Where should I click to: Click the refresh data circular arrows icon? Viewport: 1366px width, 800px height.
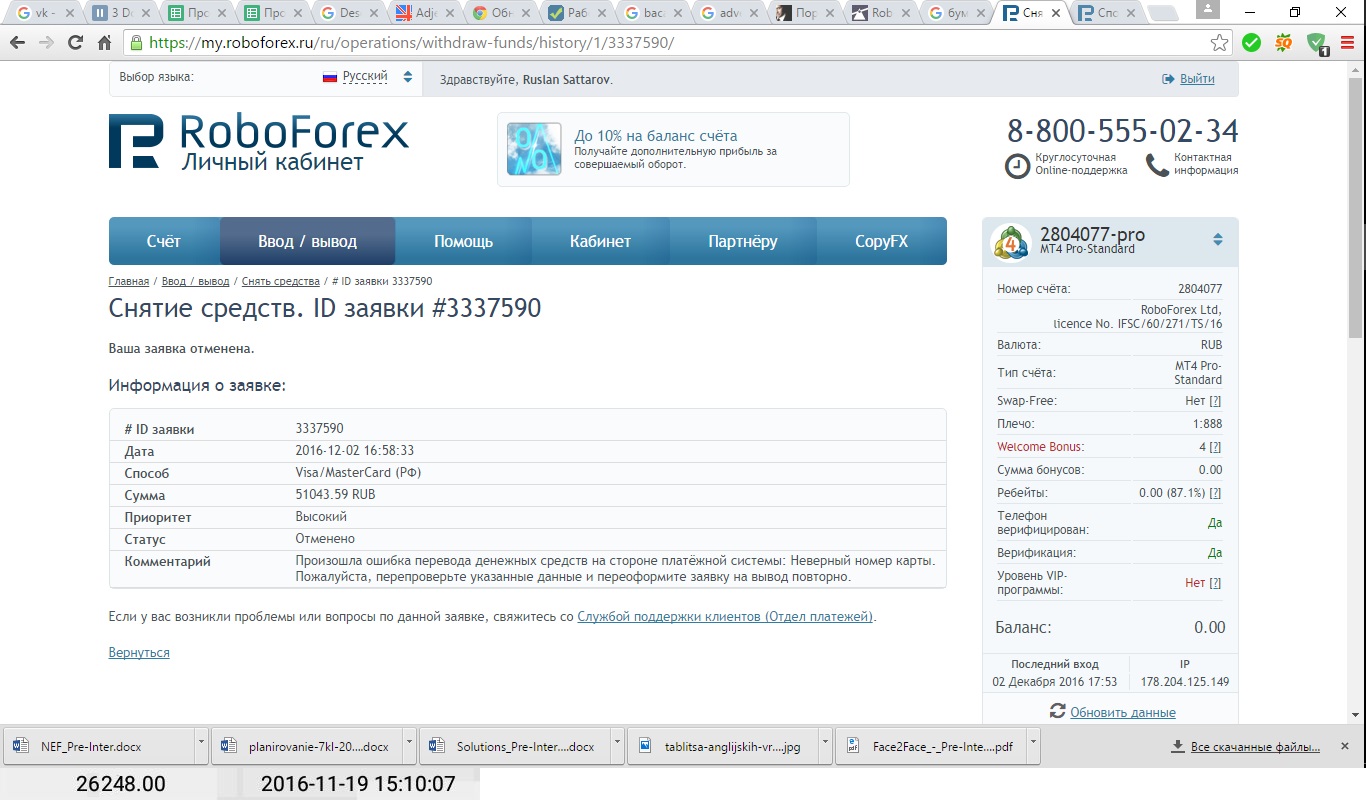point(1057,711)
